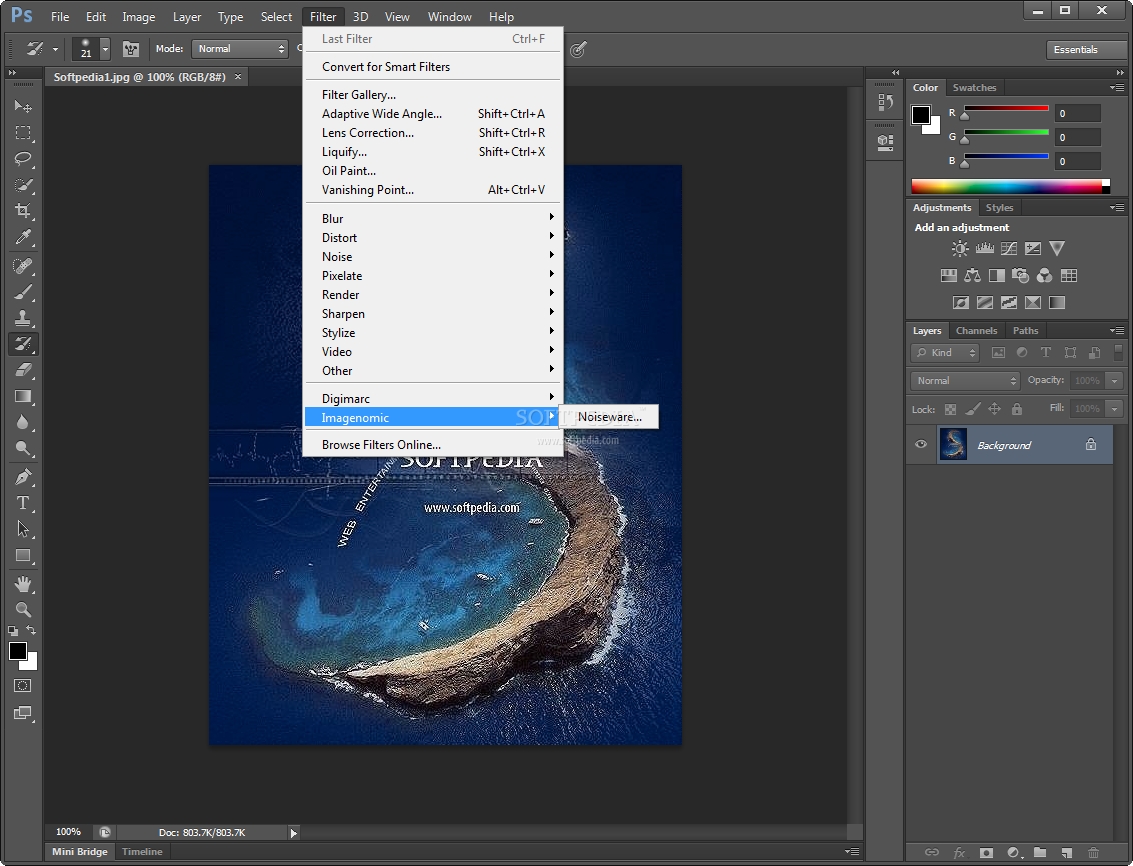
Task: Add a Vibrance adjustment
Action: (x=1056, y=249)
